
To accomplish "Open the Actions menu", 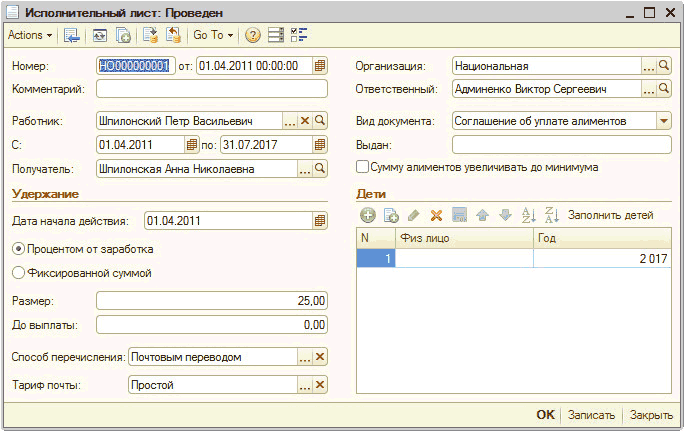I will (x=30, y=35).
